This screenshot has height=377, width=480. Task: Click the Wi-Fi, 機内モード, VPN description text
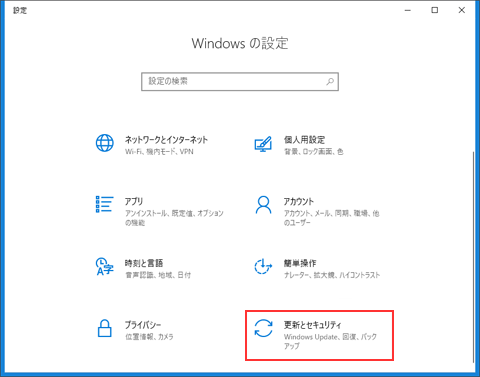point(159,152)
